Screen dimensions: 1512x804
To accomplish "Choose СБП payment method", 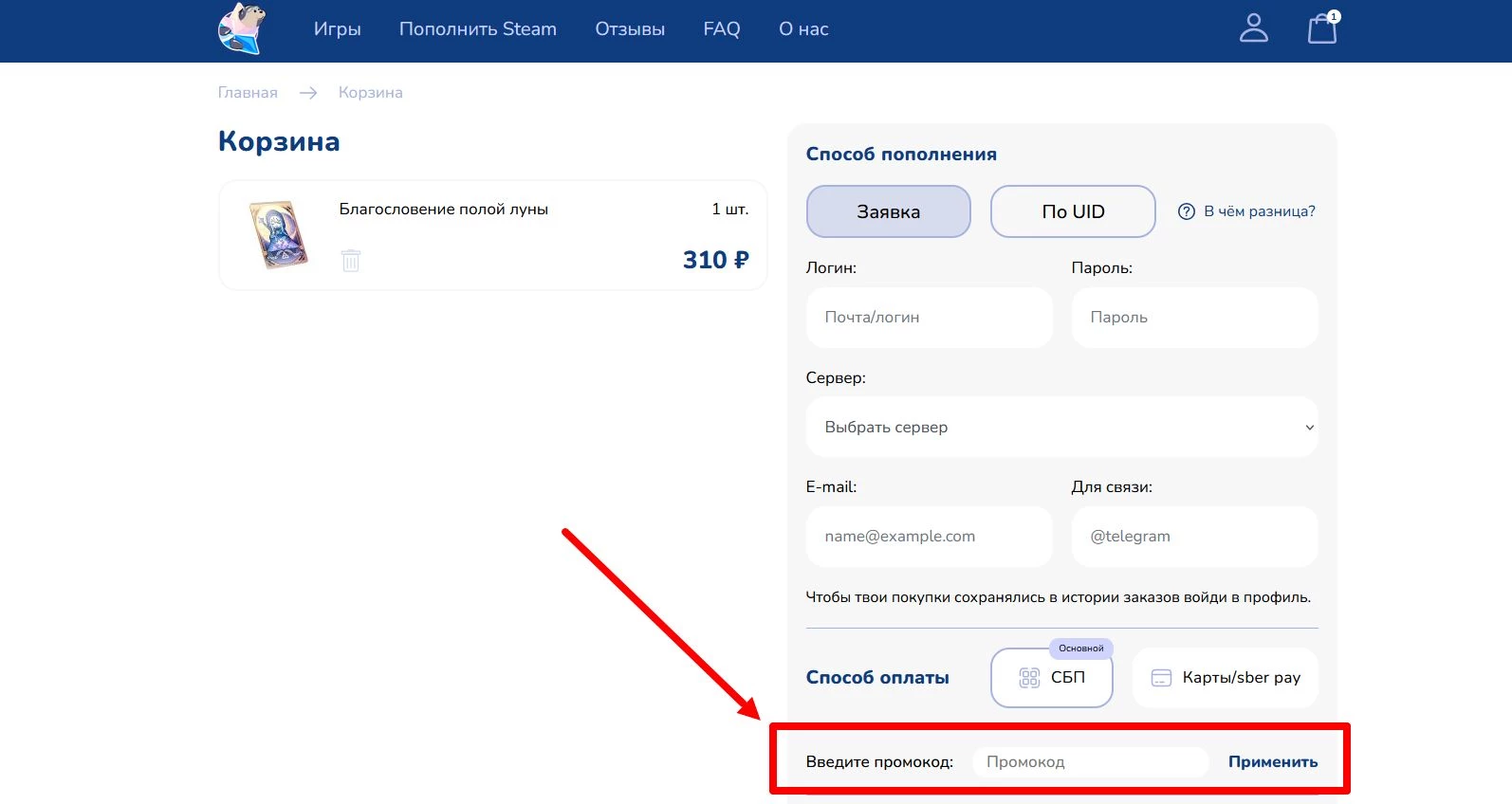I will coord(1051,678).
